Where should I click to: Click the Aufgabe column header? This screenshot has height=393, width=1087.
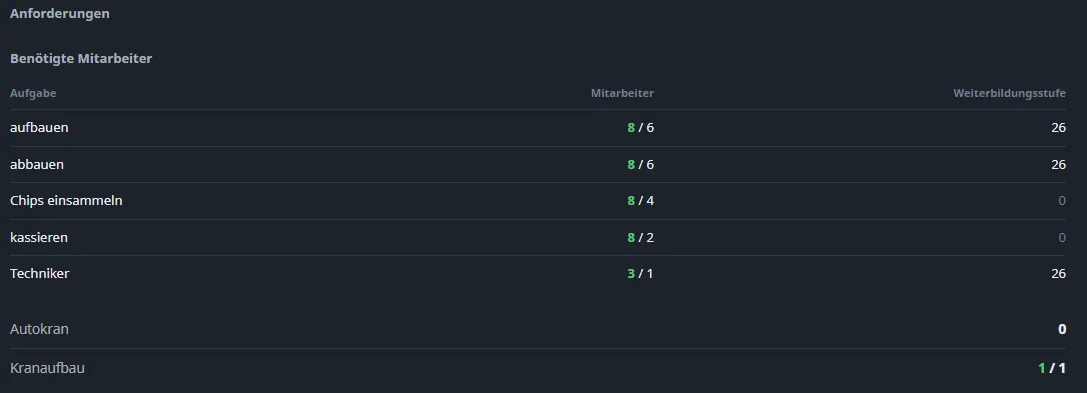coord(33,93)
